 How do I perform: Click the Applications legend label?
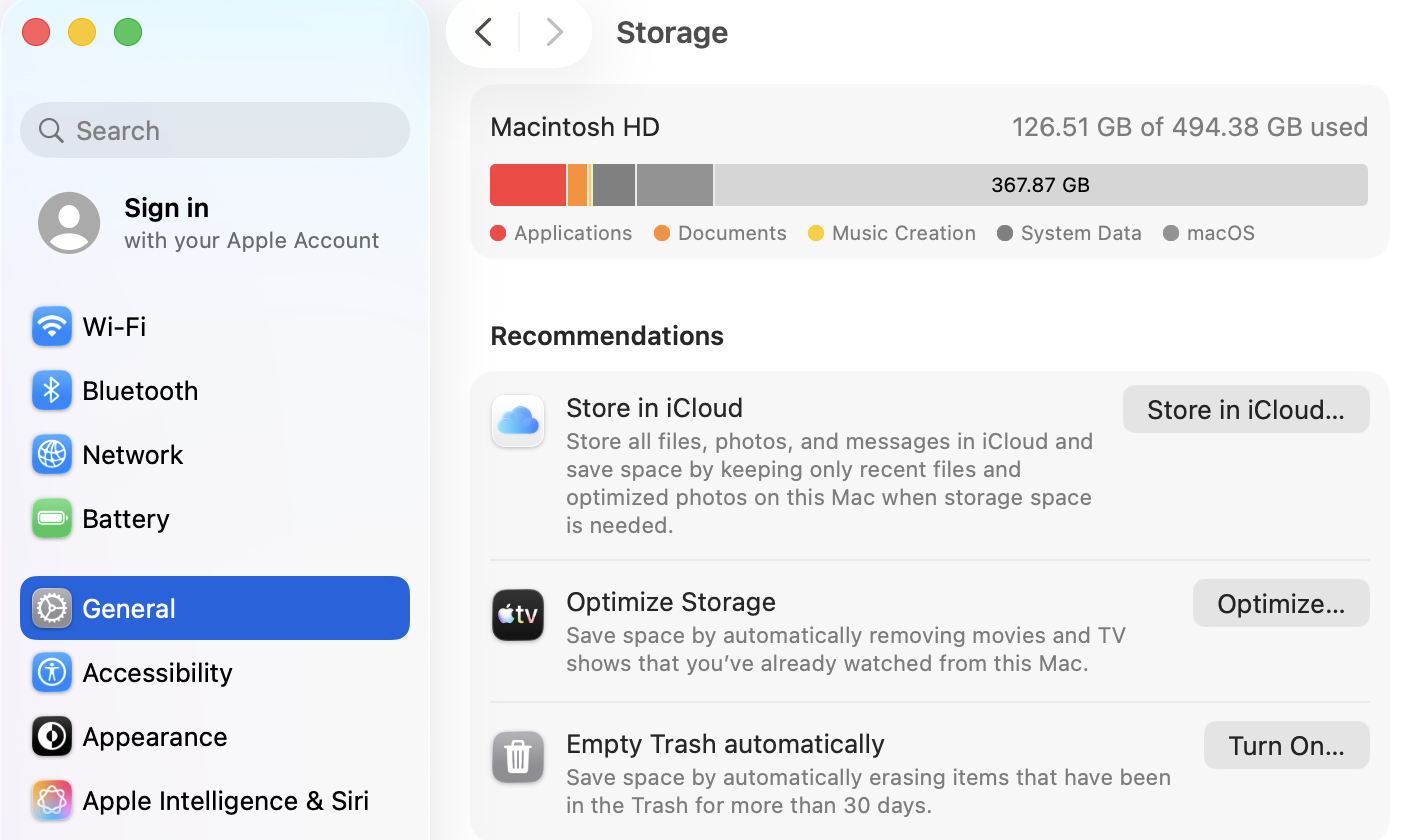[573, 233]
